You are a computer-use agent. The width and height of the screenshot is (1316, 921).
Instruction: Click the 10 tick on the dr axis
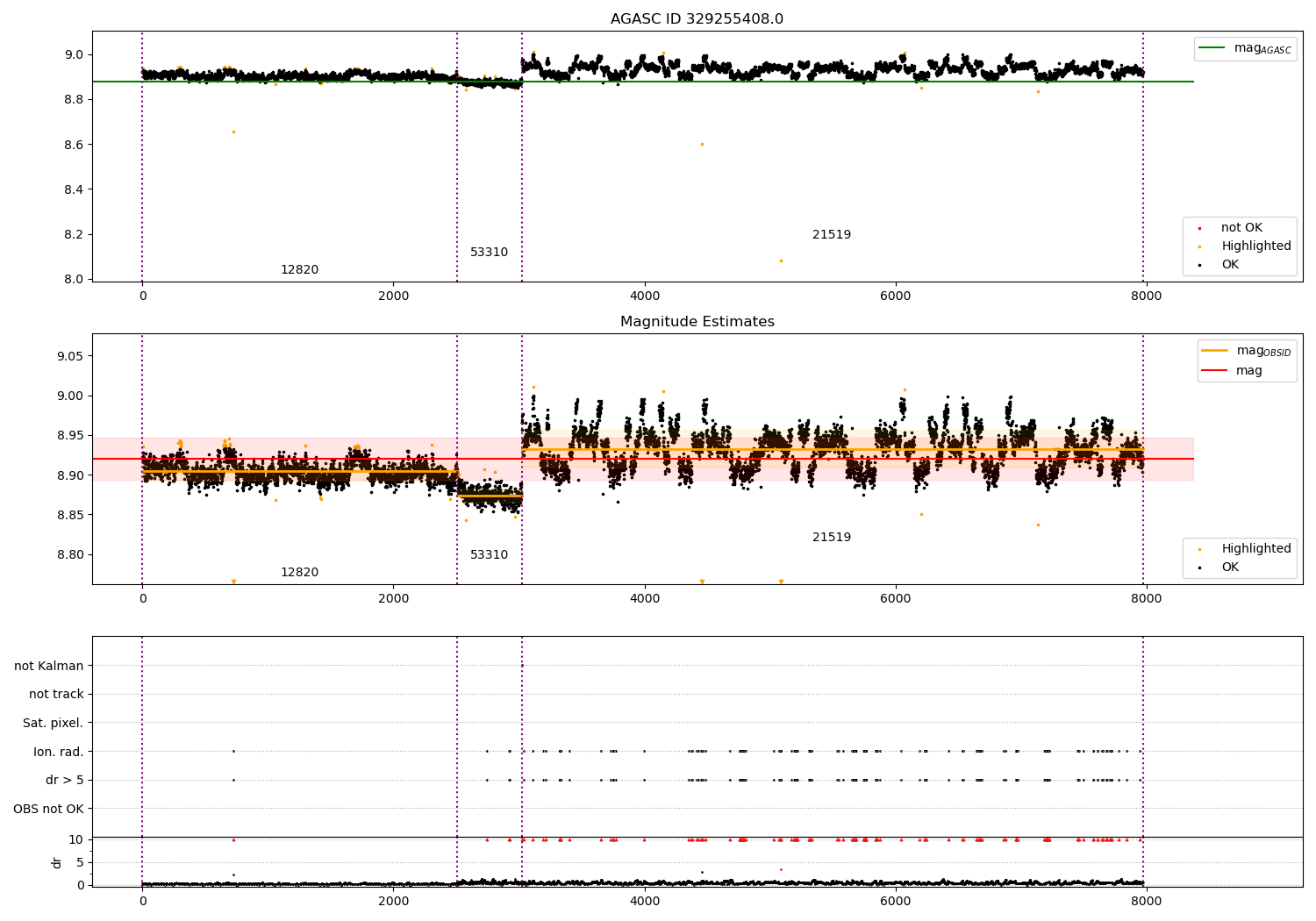point(76,840)
